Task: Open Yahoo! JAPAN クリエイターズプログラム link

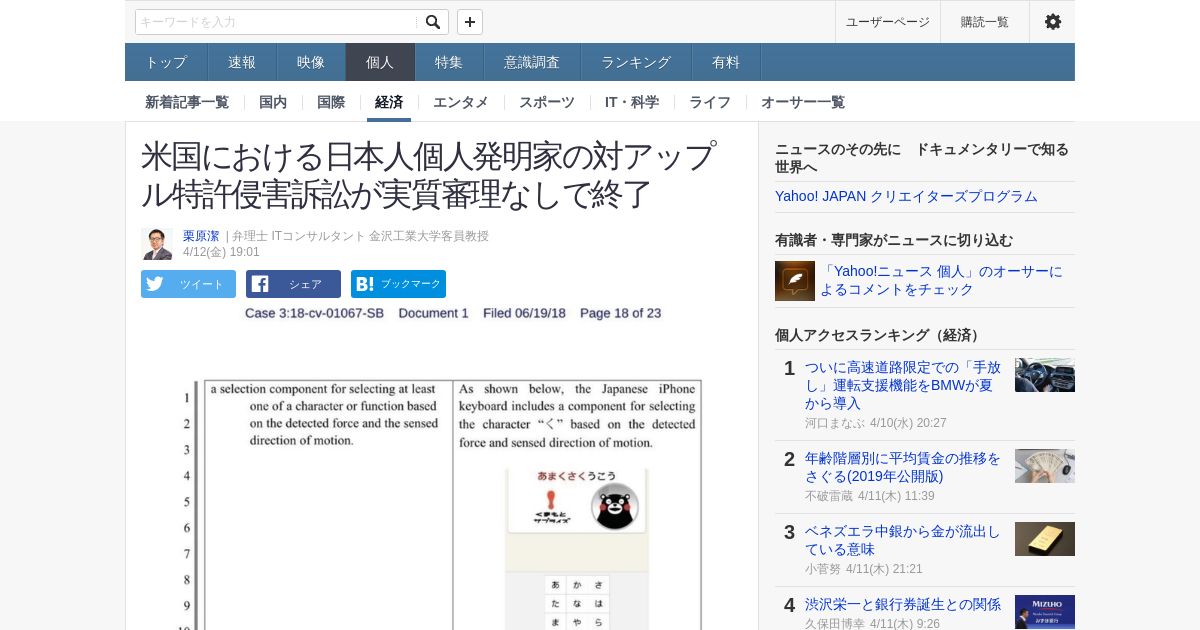Action: (906, 196)
